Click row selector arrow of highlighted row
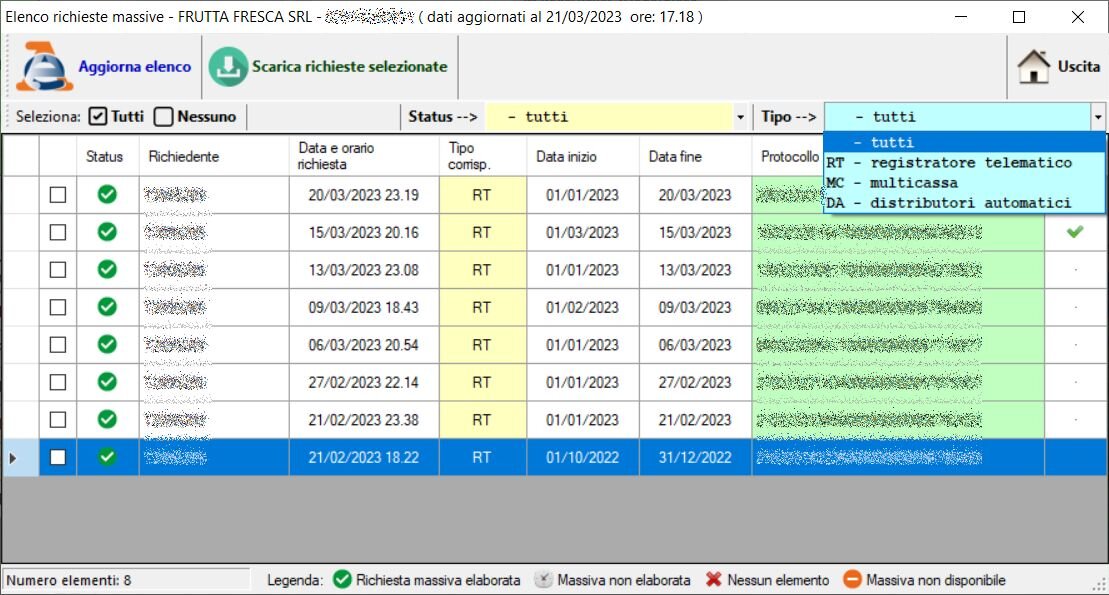1109x595 pixels. tap(13, 457)
